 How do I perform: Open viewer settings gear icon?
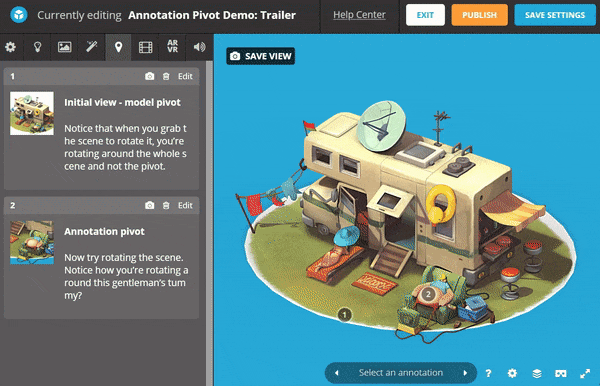pyautogui.click(x=512, y=373)
